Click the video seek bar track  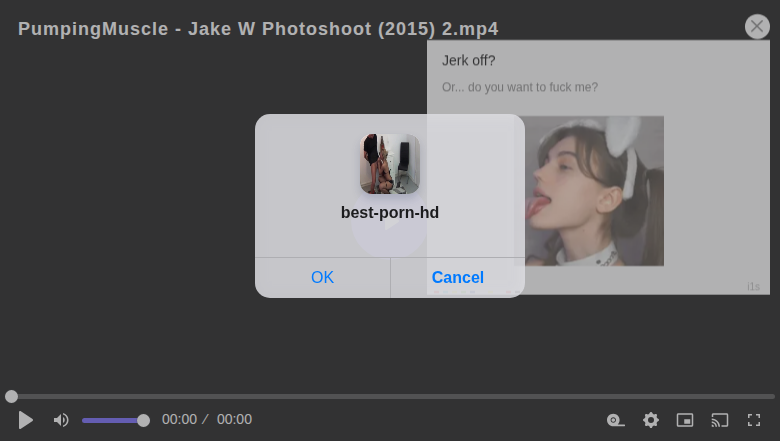point(400,397)
